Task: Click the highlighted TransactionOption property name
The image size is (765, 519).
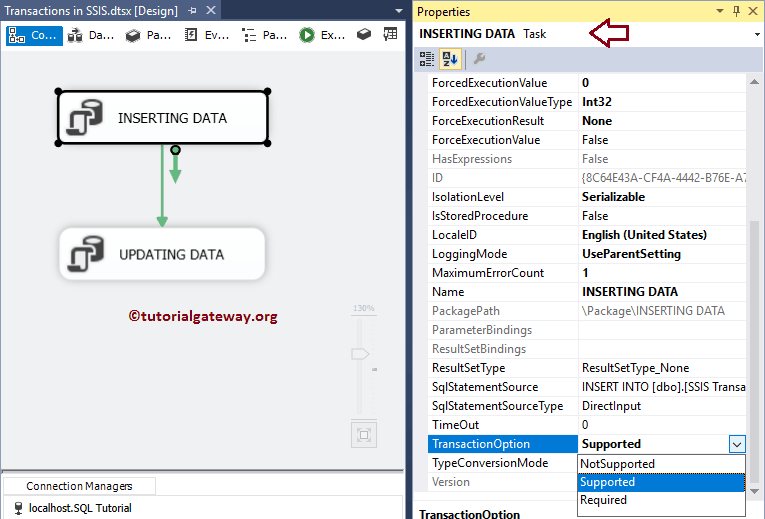Action: (503, 444)
